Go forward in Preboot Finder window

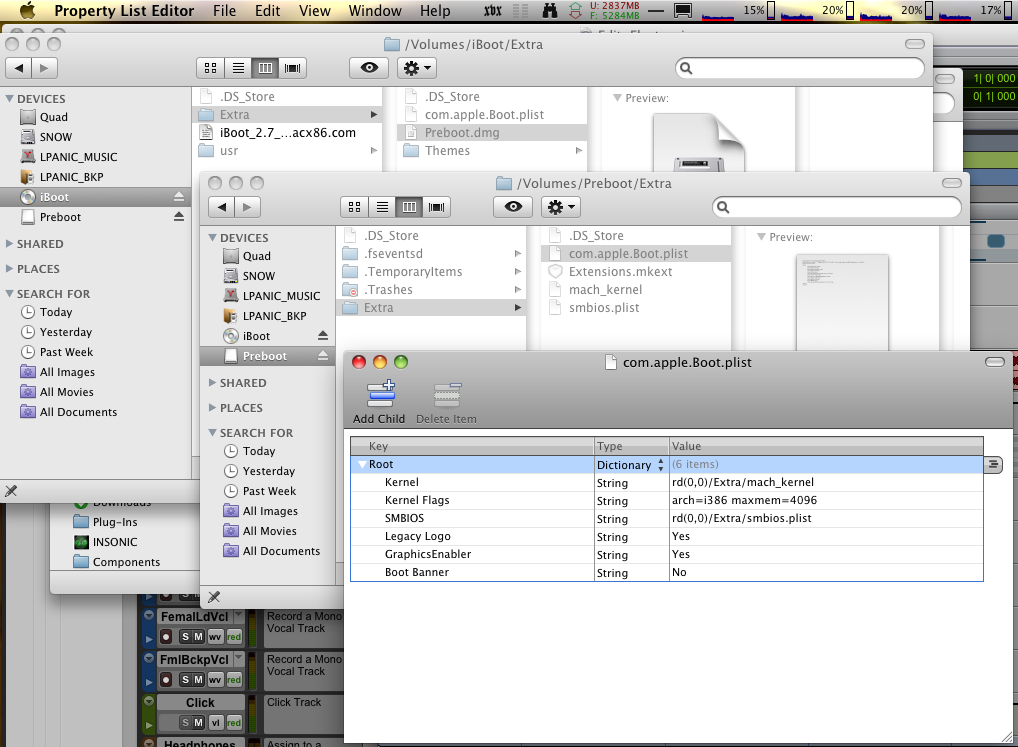click(247, 207)
